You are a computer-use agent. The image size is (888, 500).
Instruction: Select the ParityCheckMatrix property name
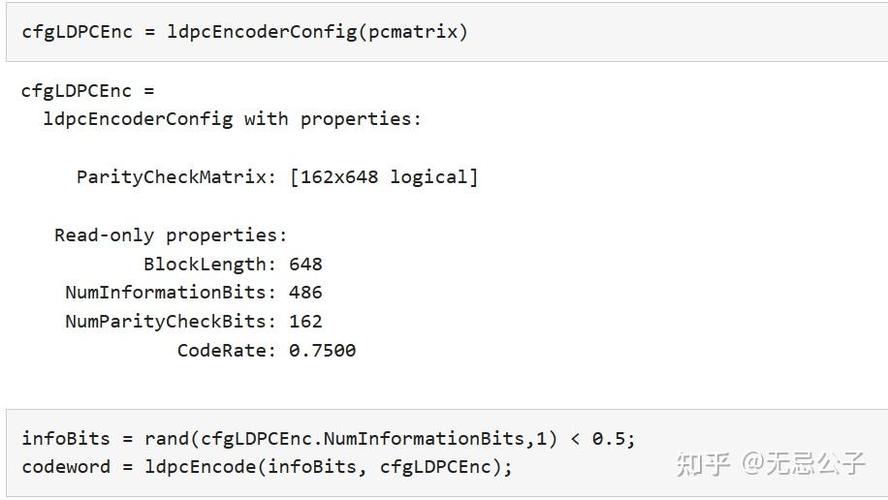coord(176,177)
